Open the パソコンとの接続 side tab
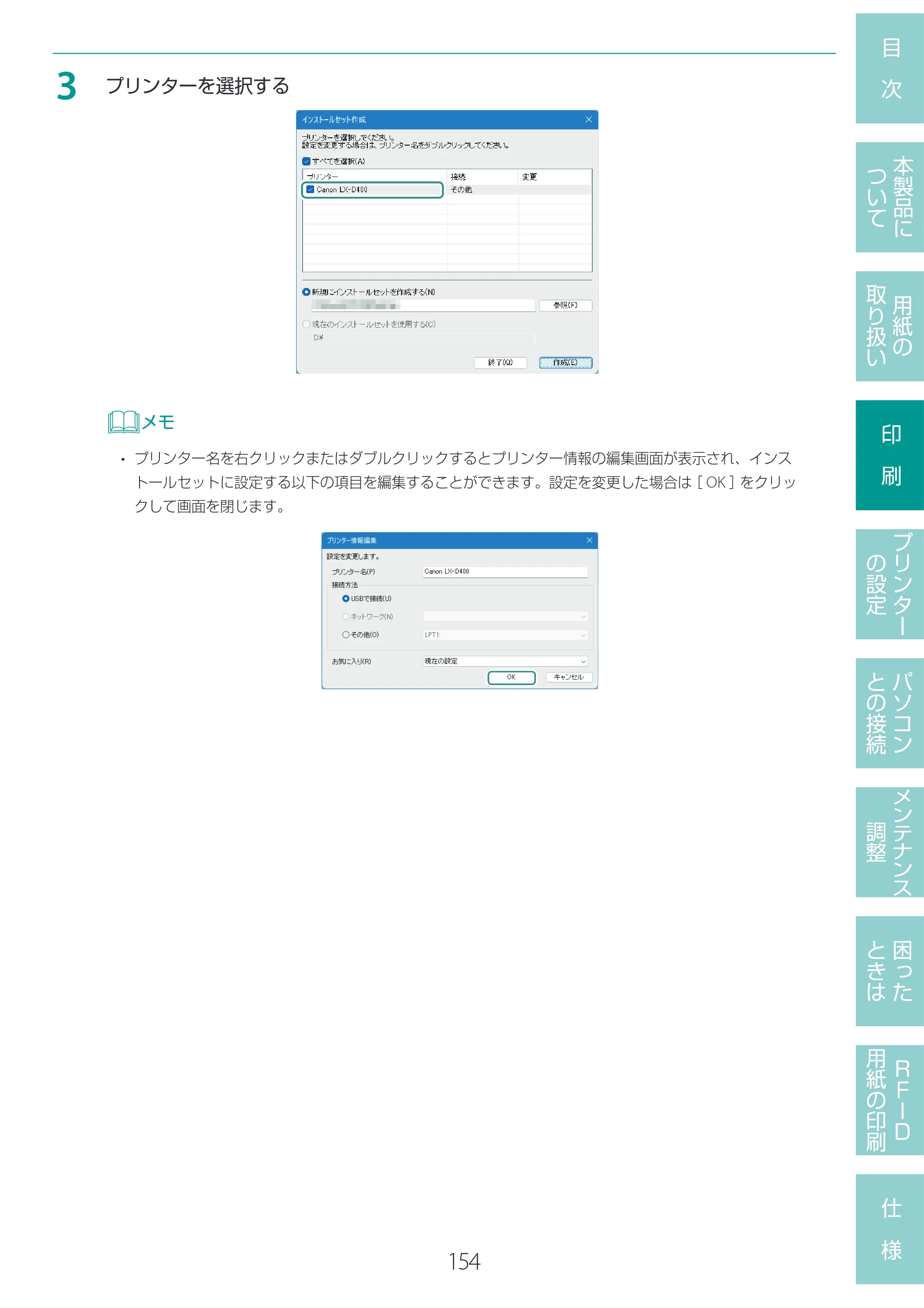 click(890, 713)
